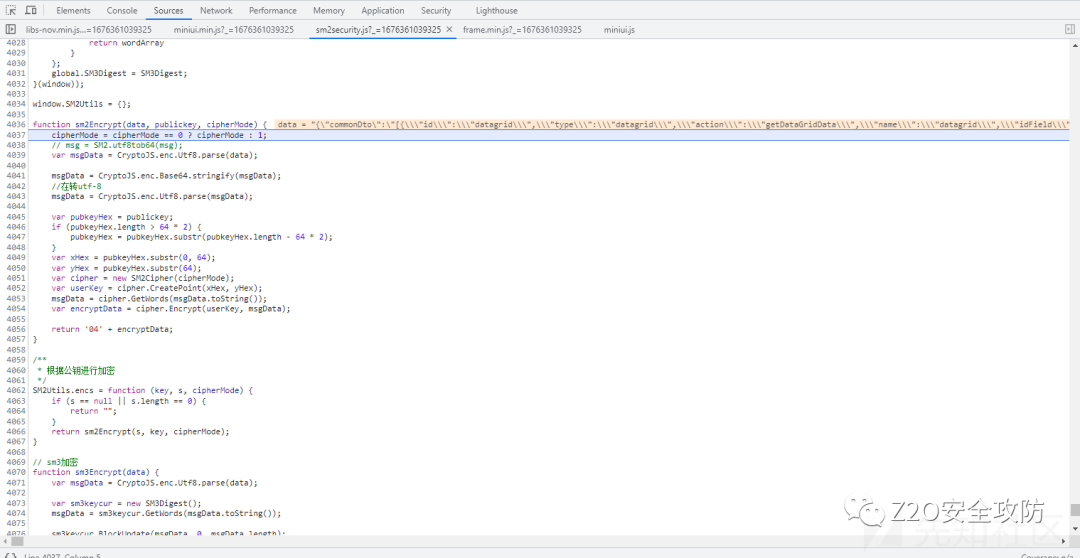This screenshot has width=1080, height=558.
Task: Click 'function sm3Encrypt(data)' line
Action: click(96, 472)
